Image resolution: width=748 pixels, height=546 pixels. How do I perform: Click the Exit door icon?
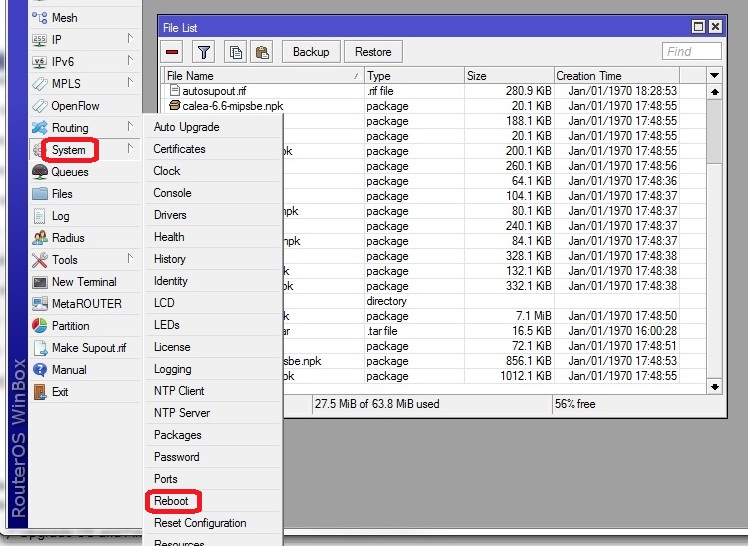(40, 392)
